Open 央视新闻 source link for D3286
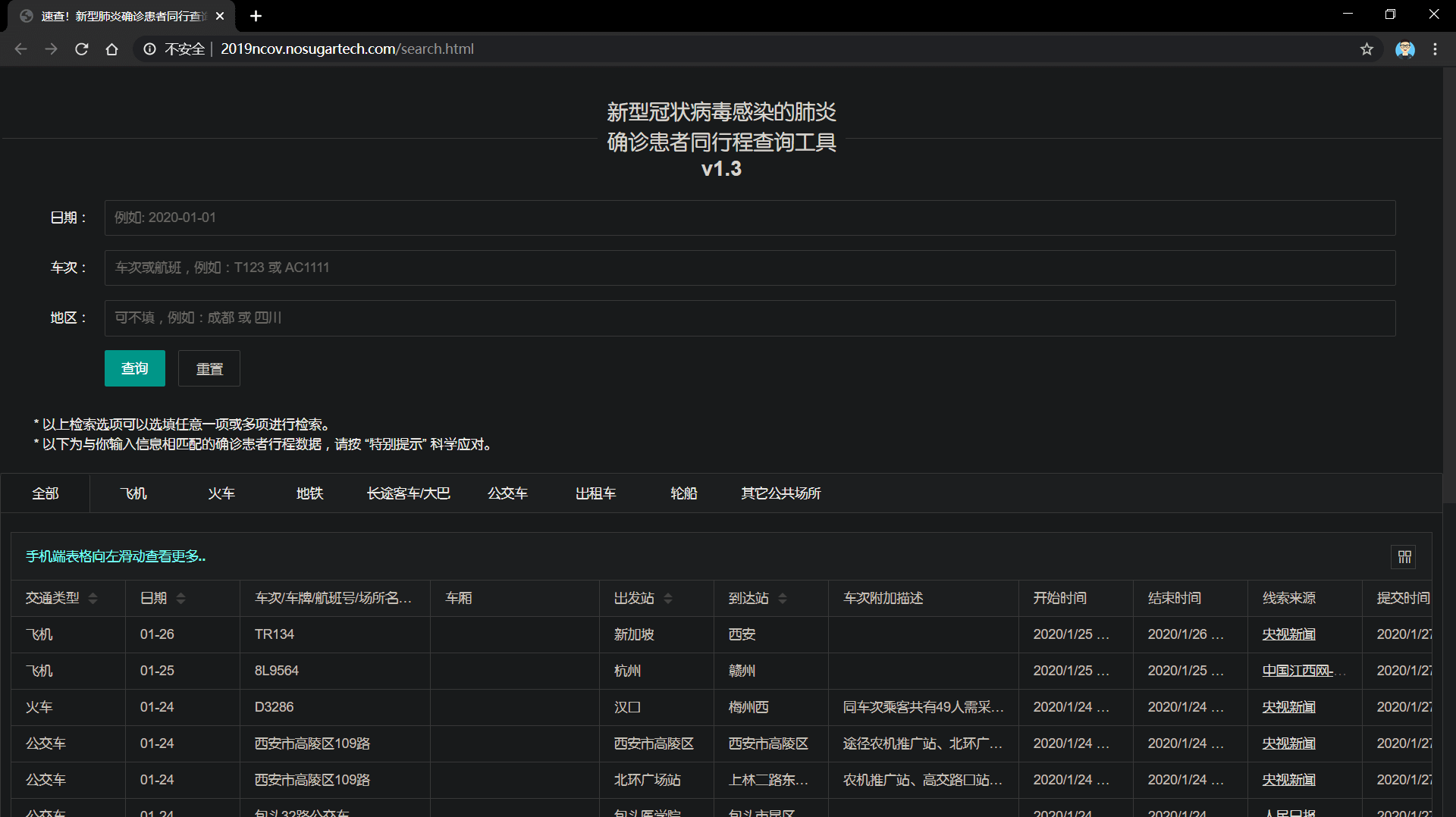1456x817 pixels. [x=1288, y=707]
